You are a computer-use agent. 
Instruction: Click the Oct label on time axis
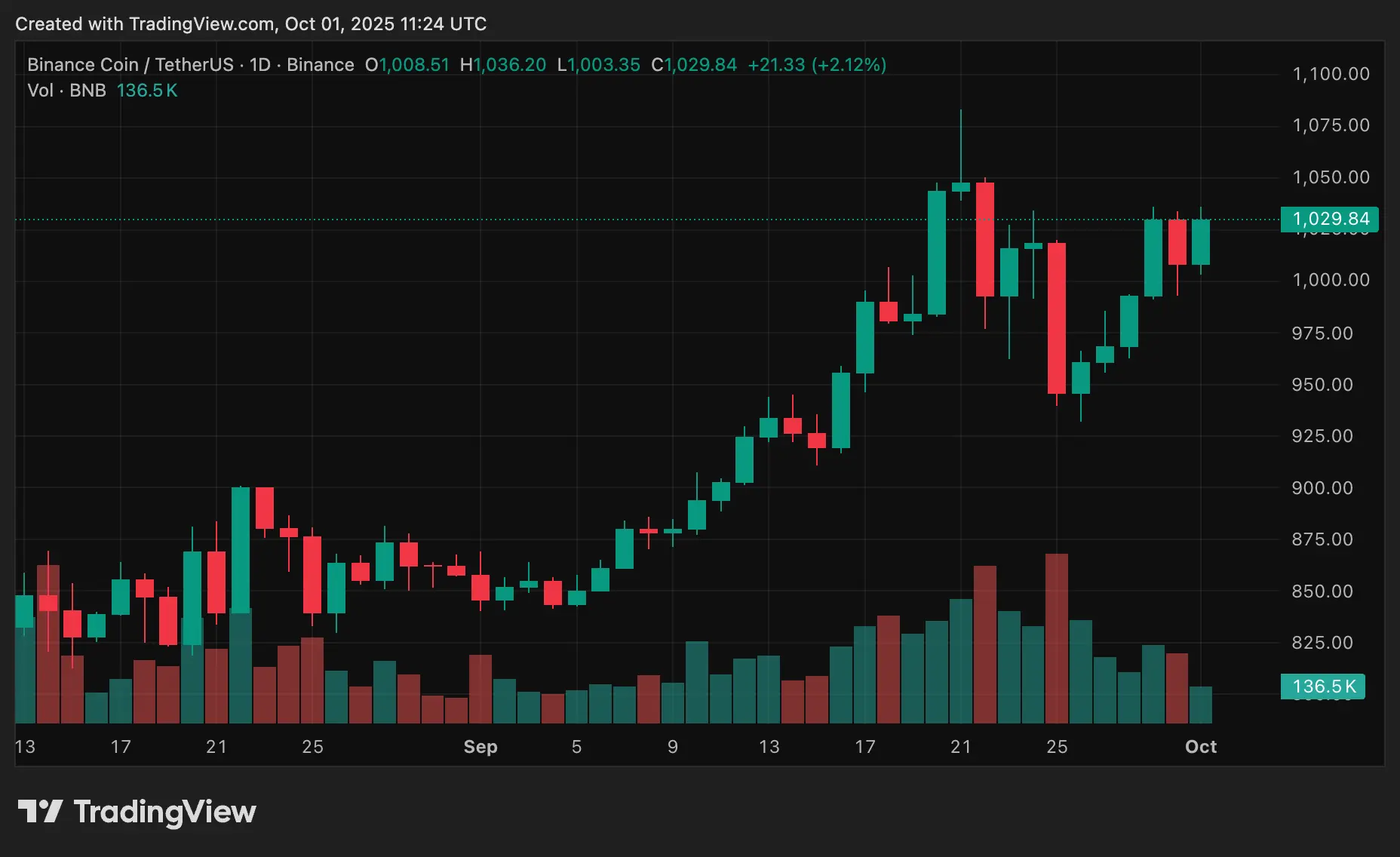pyautogui.click(x=1200, y=747)
